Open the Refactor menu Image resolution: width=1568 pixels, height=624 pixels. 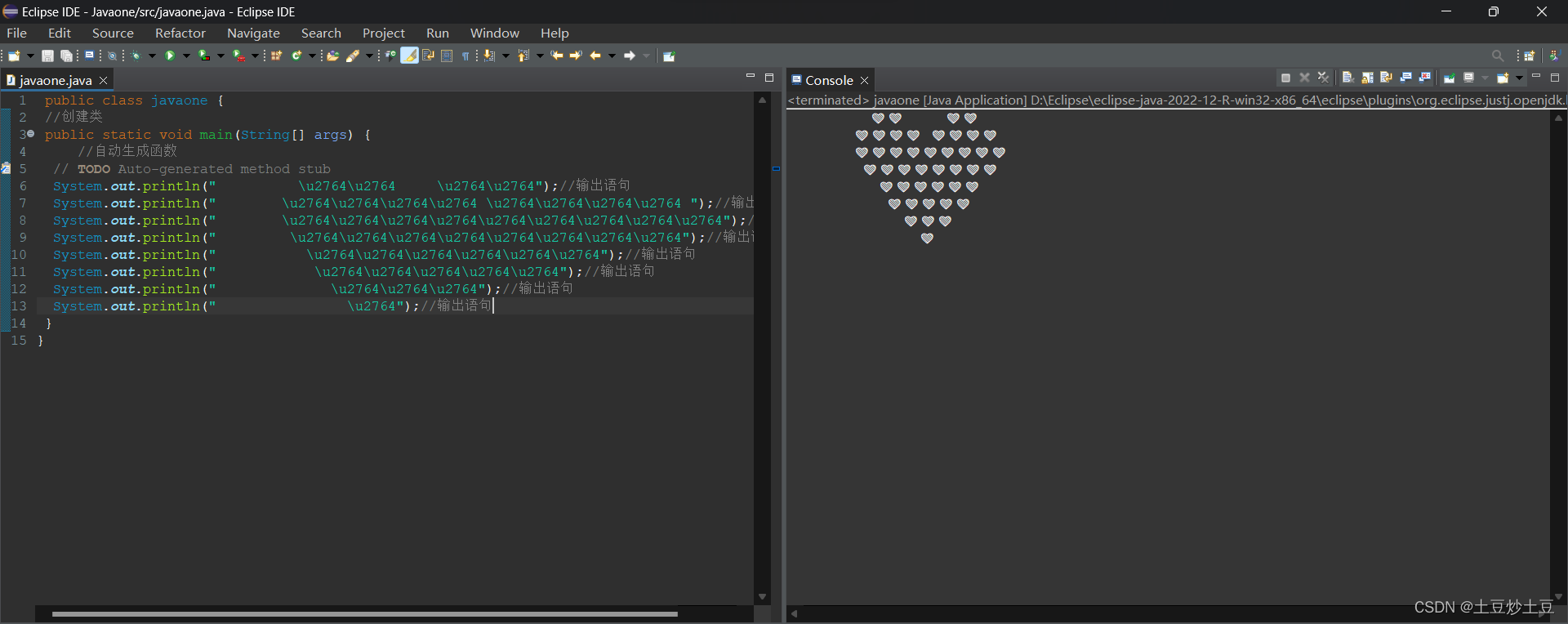tap(180, 33)
